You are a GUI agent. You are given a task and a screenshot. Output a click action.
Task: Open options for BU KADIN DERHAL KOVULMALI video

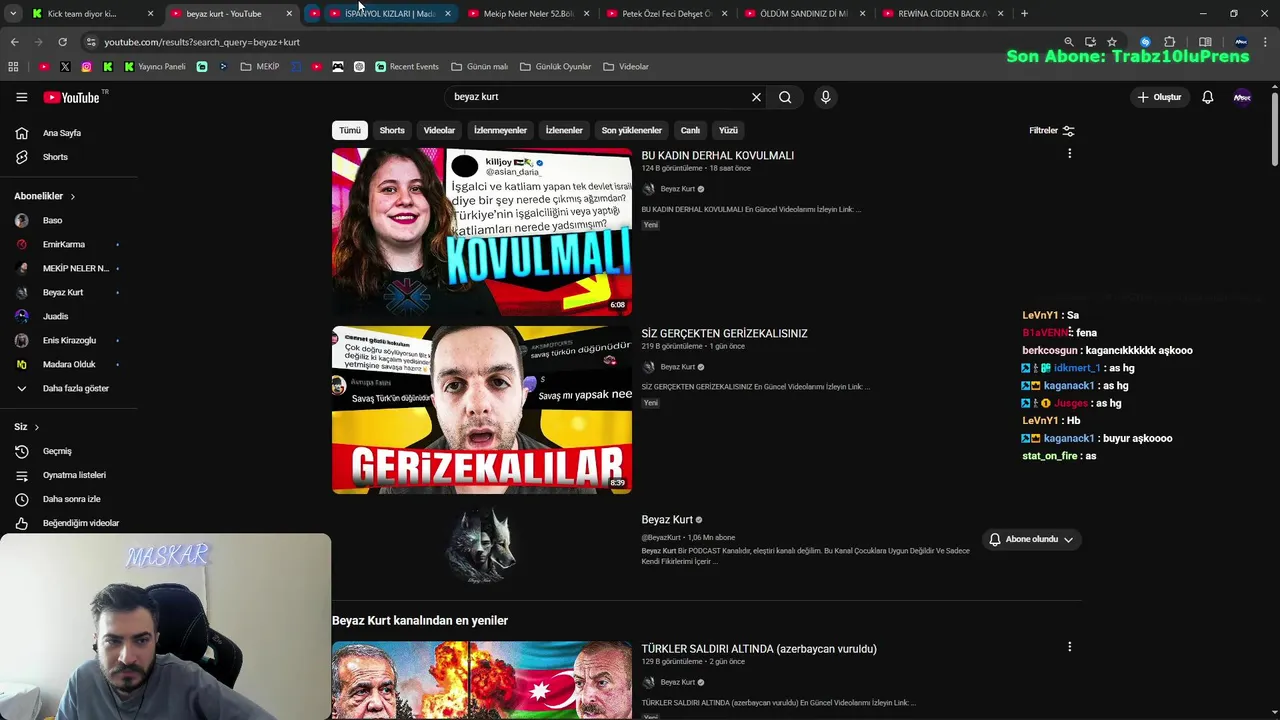(1069, 154)
